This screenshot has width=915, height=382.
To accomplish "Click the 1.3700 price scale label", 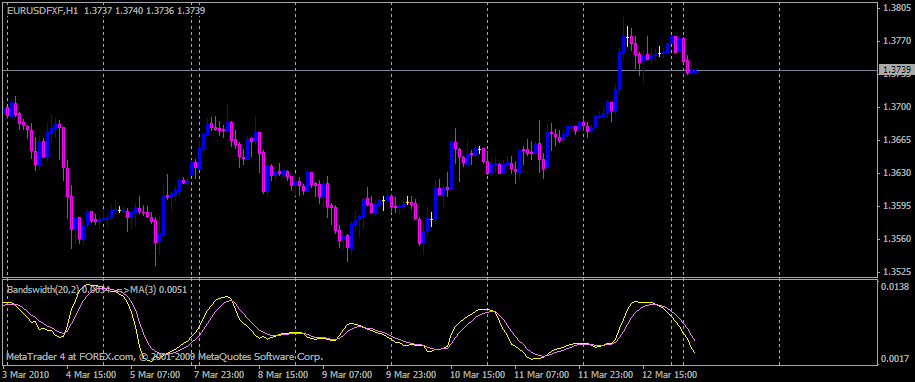I will [897, 107].
